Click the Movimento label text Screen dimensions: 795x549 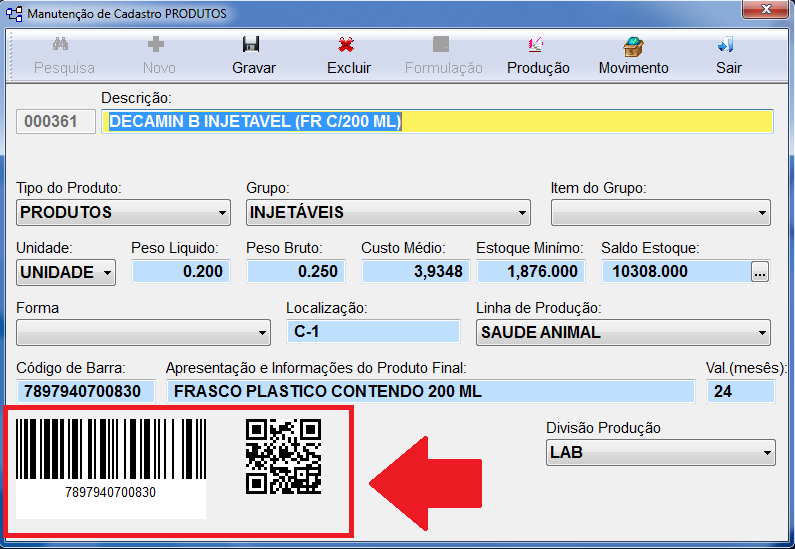point(634,68)
